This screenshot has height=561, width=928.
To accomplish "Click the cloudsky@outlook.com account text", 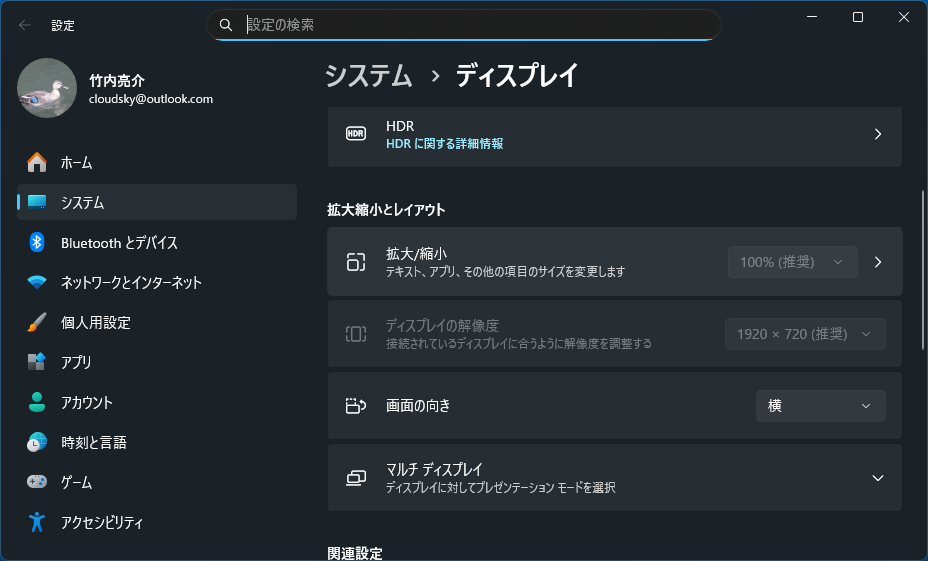I will pyautogui.click(x=151, y=99).
